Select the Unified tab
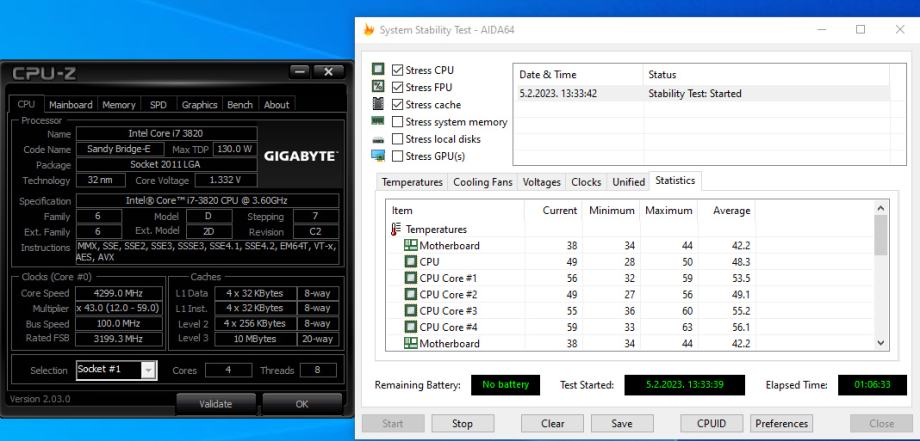 coord(628,182)
